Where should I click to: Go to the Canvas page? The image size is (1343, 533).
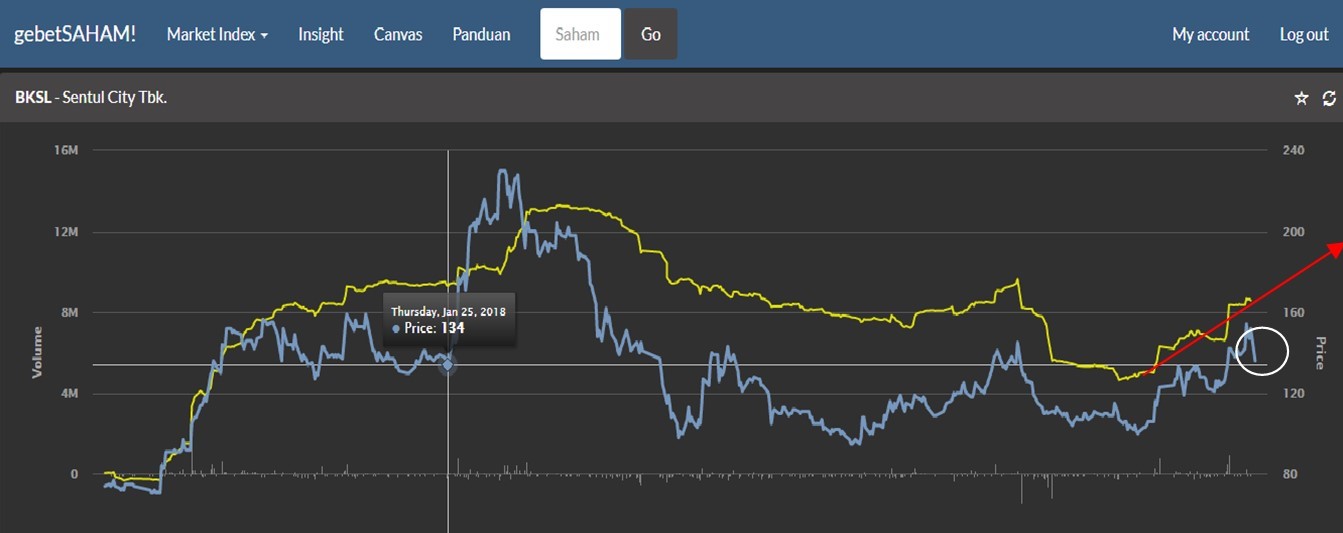coord(398,34)
